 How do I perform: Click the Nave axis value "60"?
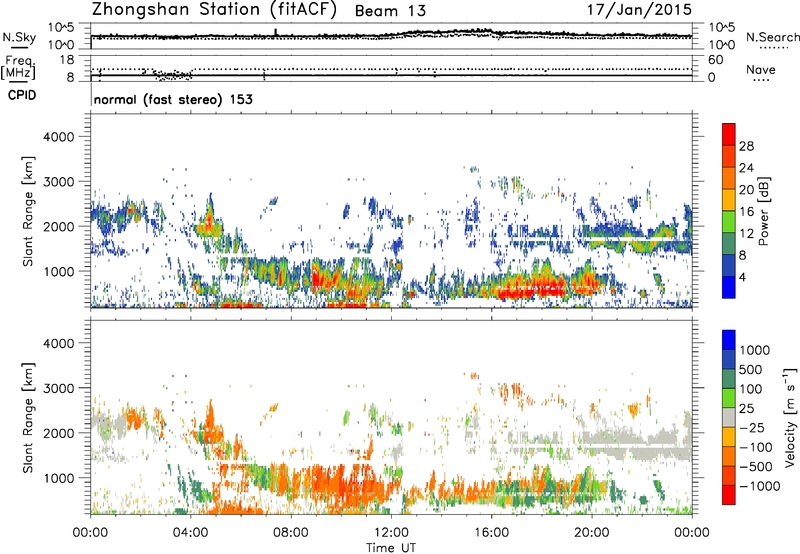click(715, 60)
